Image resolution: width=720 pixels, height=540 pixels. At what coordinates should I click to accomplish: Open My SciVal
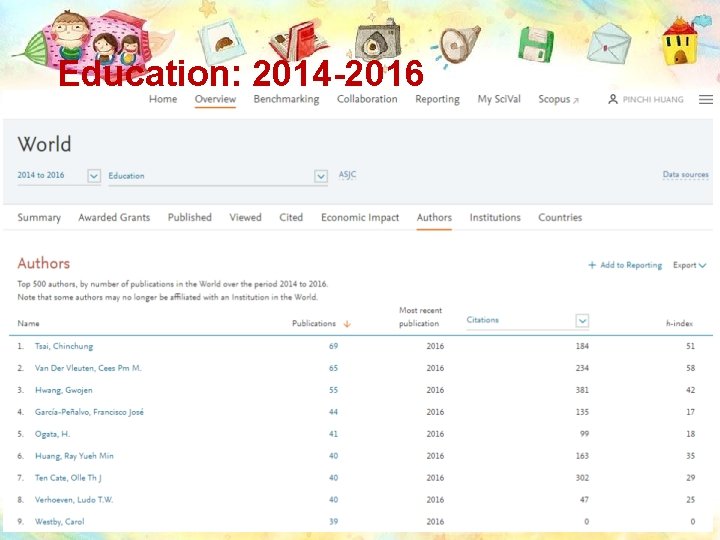[x=499, y=99]
